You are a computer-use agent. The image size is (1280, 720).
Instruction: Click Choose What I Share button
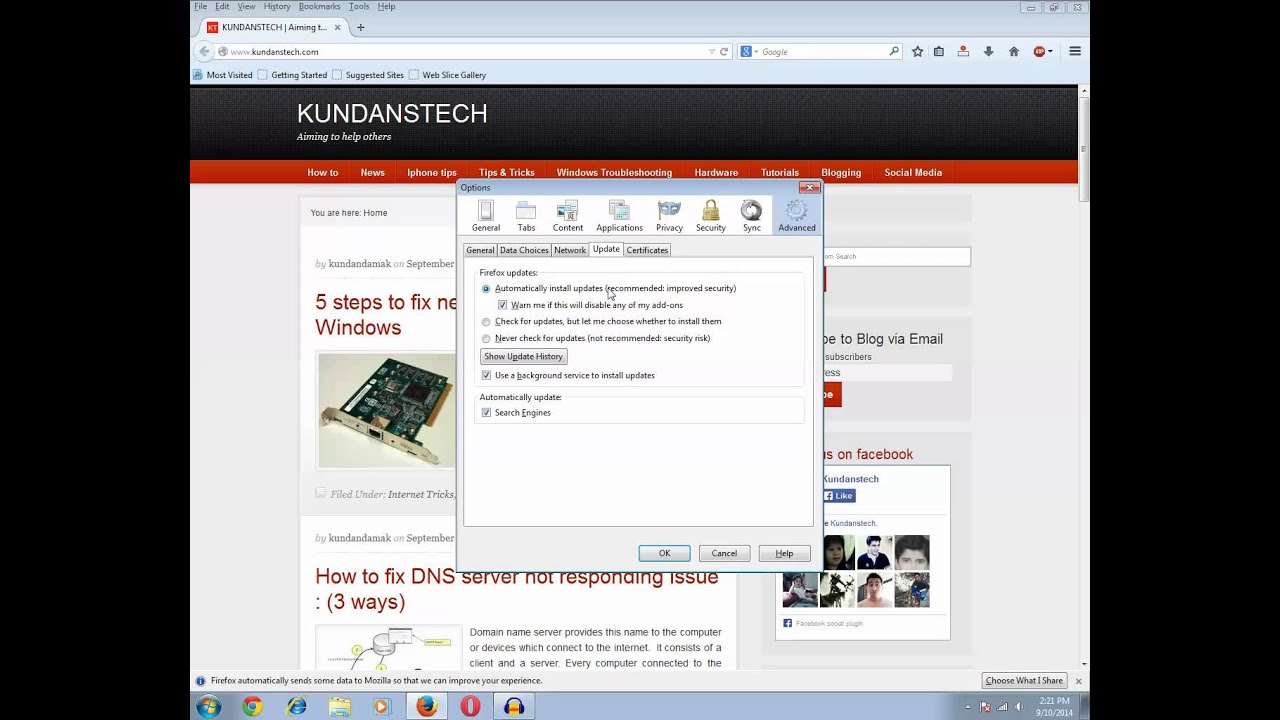(1024, 681)
